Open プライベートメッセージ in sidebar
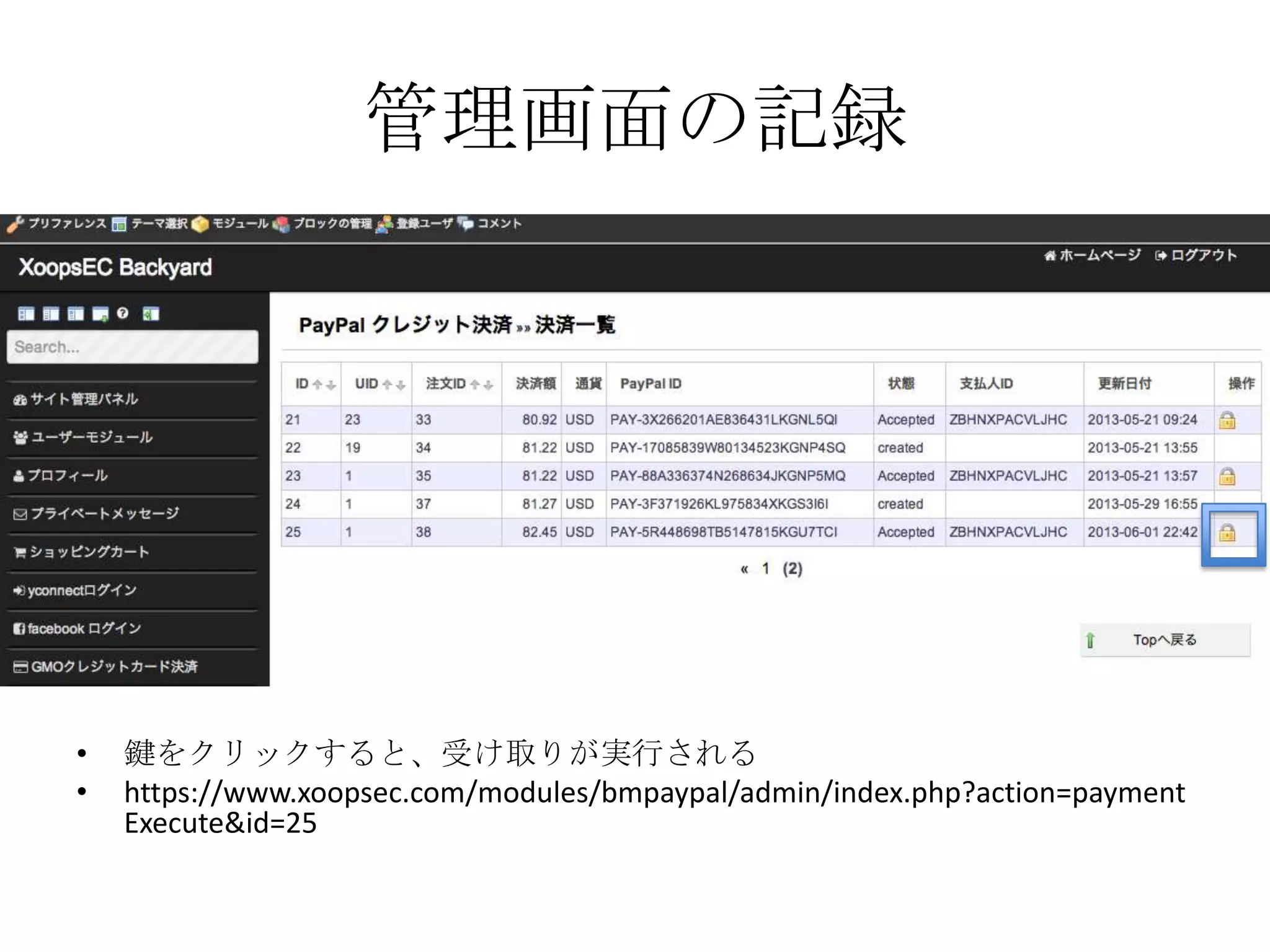The width and height of the screenshot is (1270, 952). pyautogui.click(x=96, y=514)
